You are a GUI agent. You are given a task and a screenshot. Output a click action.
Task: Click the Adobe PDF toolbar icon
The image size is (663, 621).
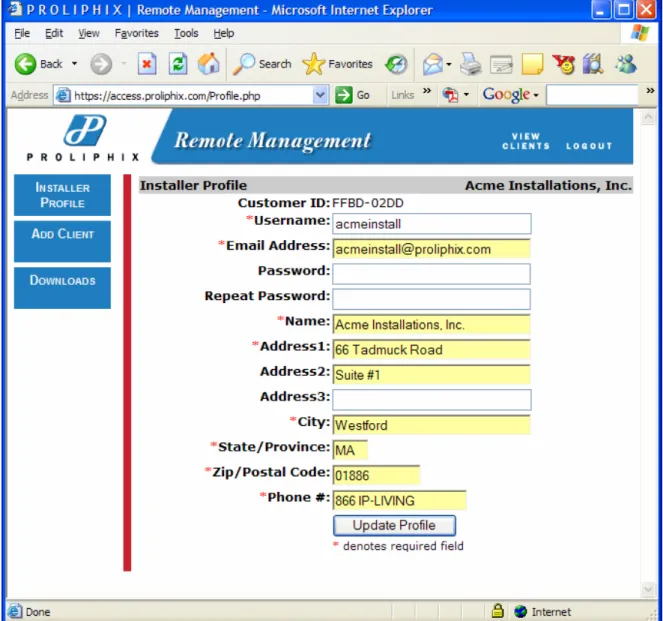pyautogui.click(x=450, y=94)
